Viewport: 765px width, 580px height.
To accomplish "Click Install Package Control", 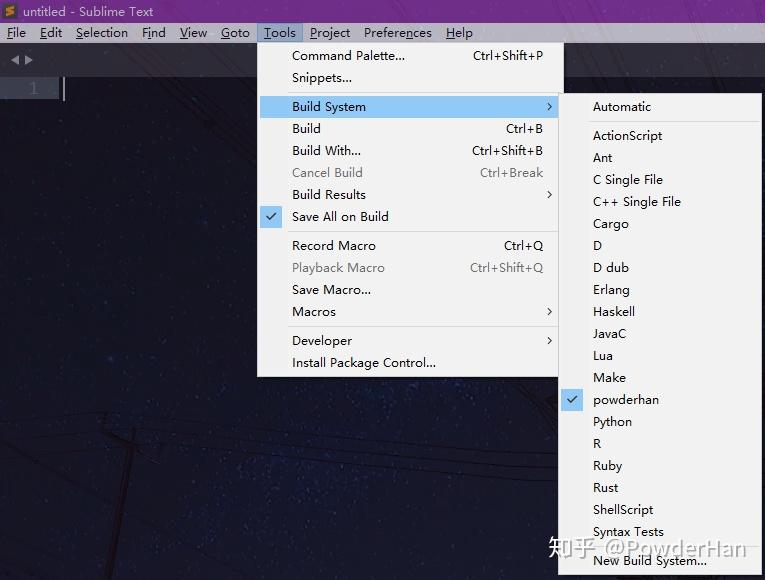I will (409, 363).
